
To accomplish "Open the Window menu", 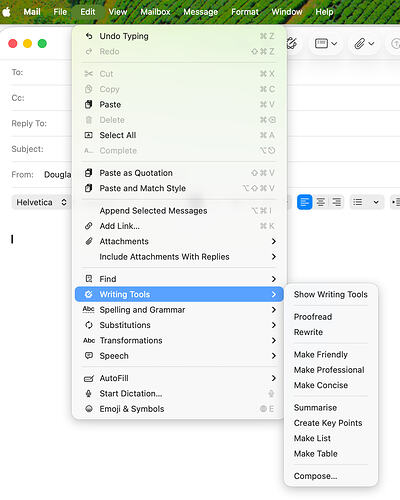I will pyautogui.click(x=287, y=12).
